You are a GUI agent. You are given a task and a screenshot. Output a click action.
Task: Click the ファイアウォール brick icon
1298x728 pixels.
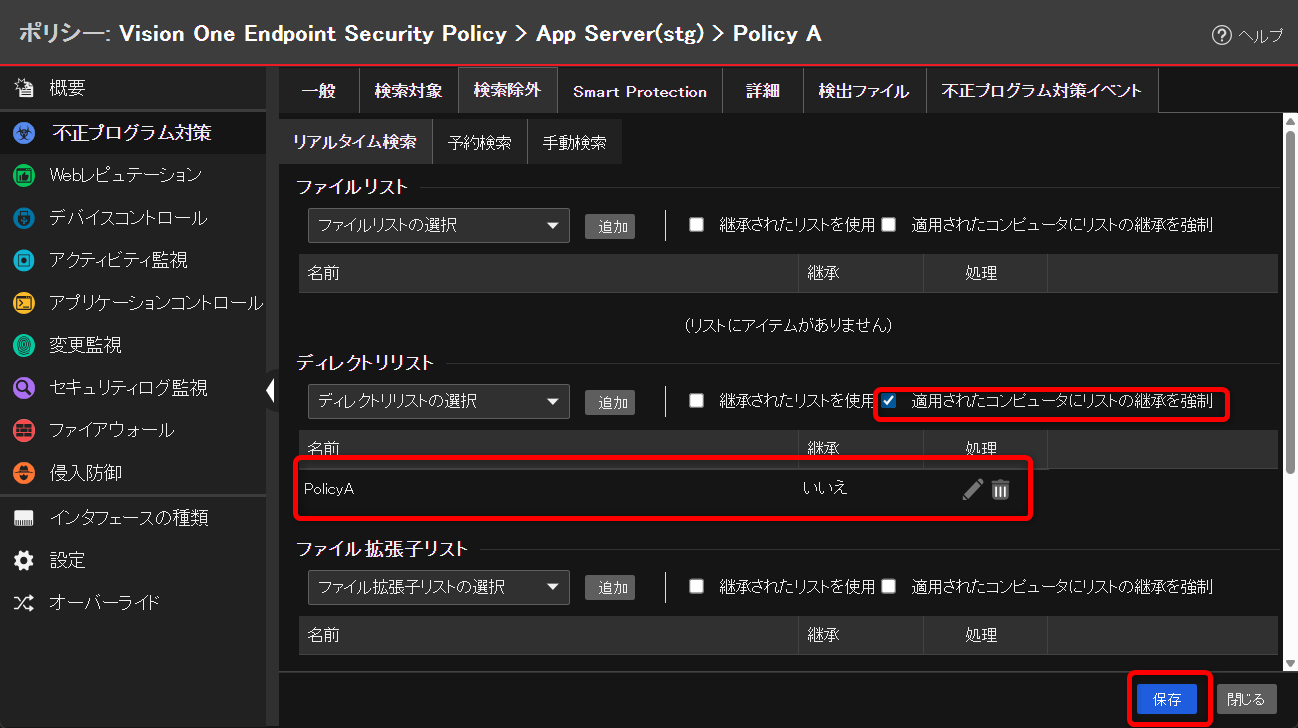coord(24,430)
